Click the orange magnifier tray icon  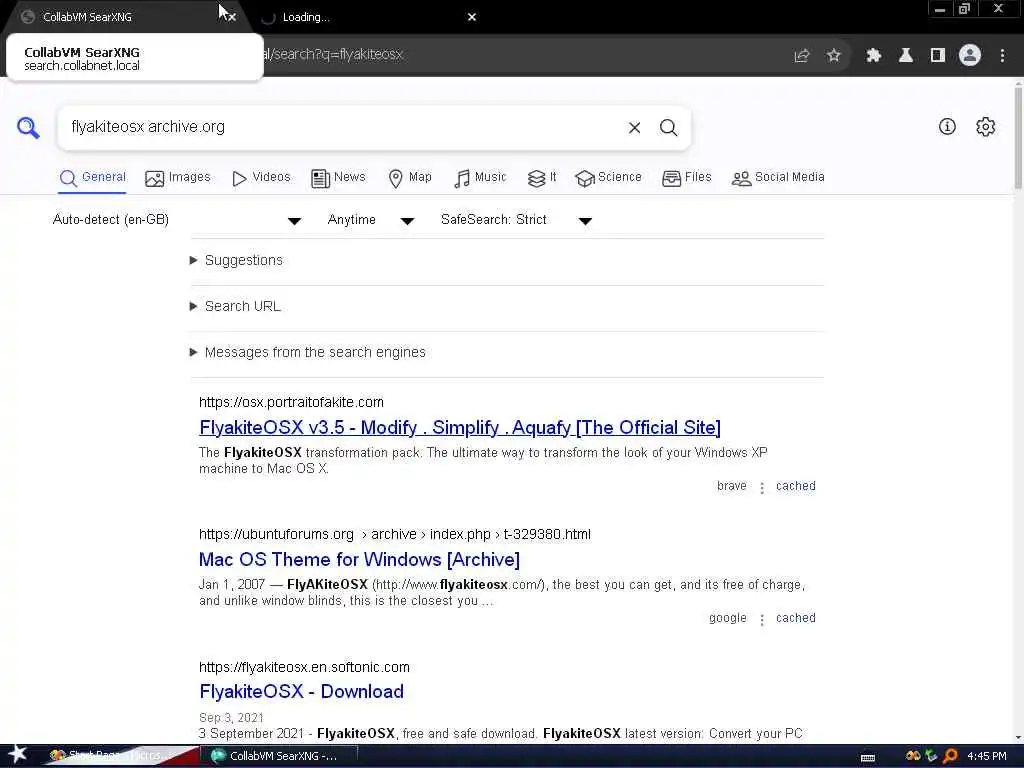[x=950, y=756]
